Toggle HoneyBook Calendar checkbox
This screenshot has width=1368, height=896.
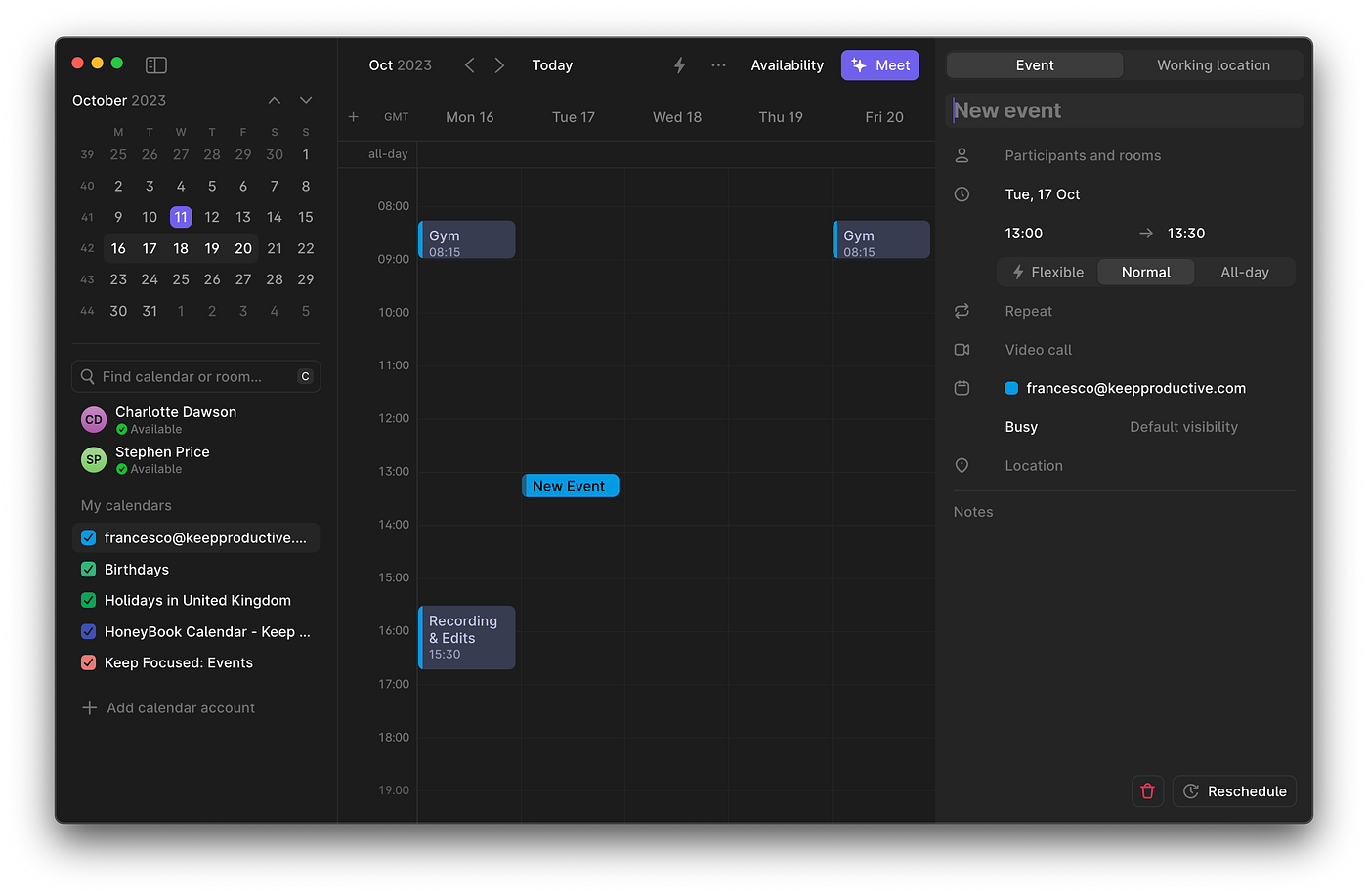(88, 631)
